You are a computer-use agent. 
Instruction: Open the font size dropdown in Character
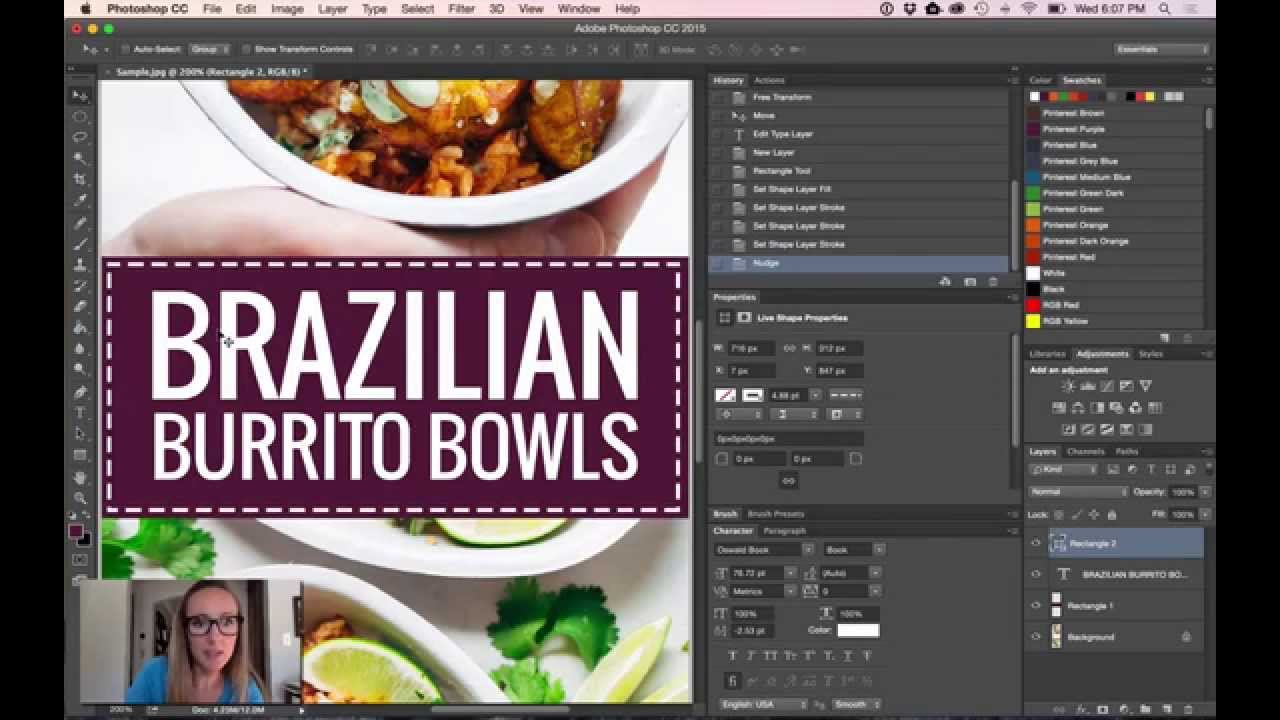790,573
